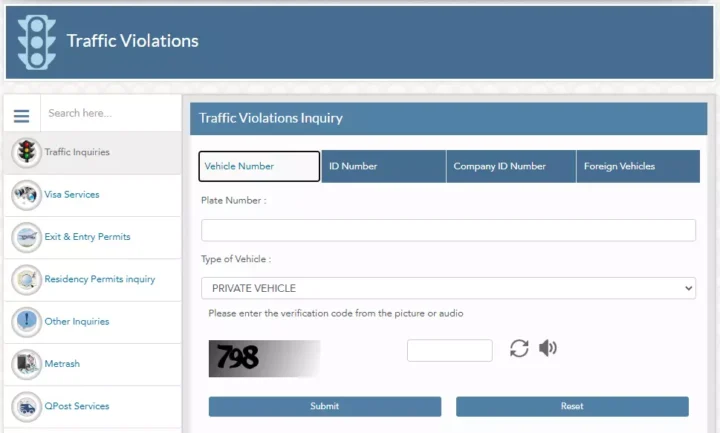This screenshot has height=433, width=720.
Task: Open the Traffic Inquiries link
Action: (77, 152)
